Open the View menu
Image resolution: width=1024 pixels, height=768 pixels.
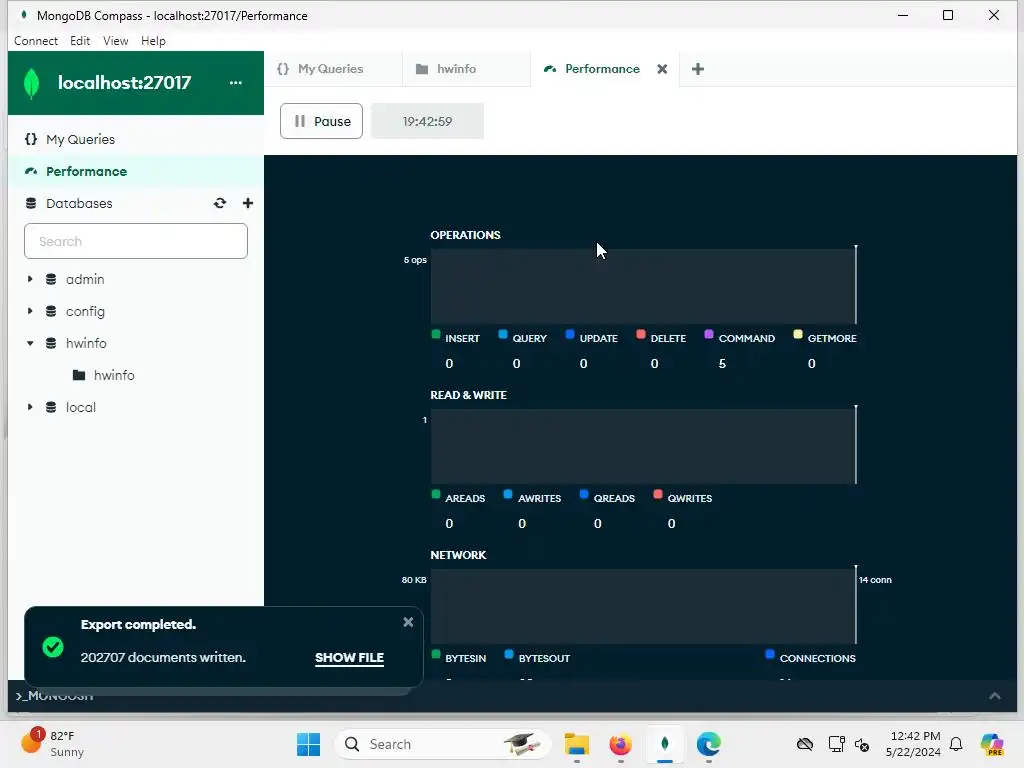pos(116,40)
